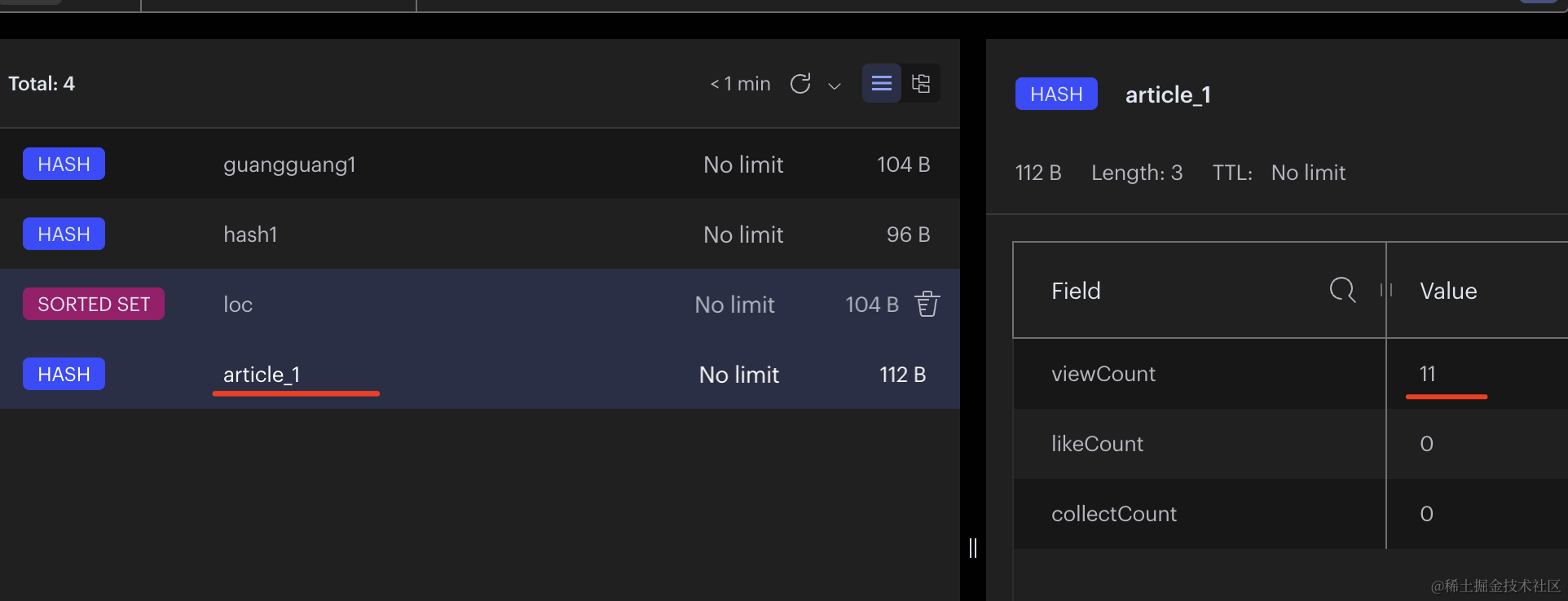Click the refresh key list icon
Viewport: 1568px width, 601px height.
(x=800, y=84)
